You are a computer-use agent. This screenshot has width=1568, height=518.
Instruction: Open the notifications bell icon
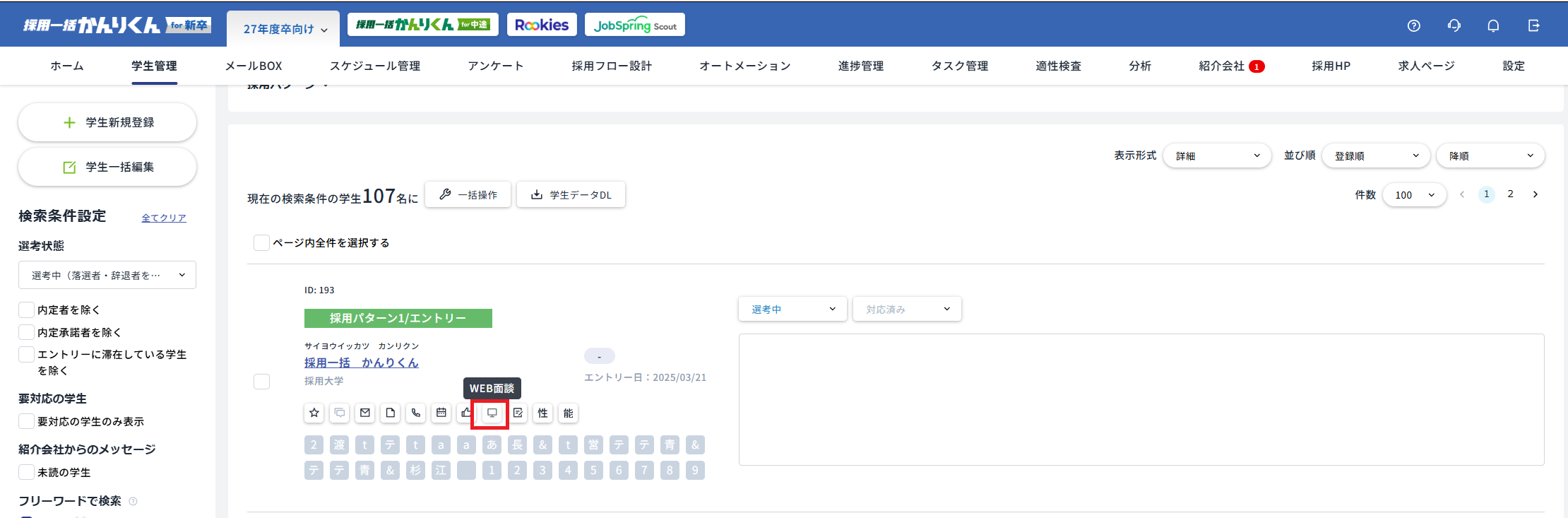[x=1493, y=25]
